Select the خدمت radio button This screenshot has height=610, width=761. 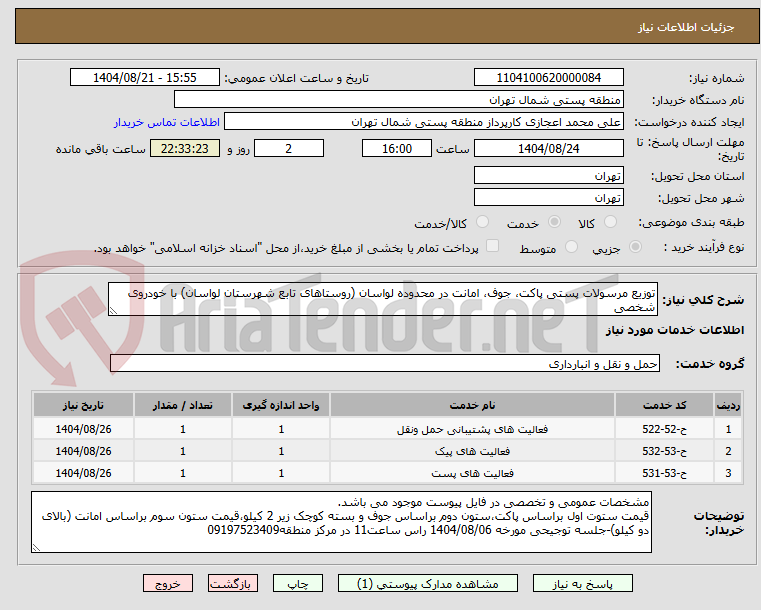click(x=554, y=222)
